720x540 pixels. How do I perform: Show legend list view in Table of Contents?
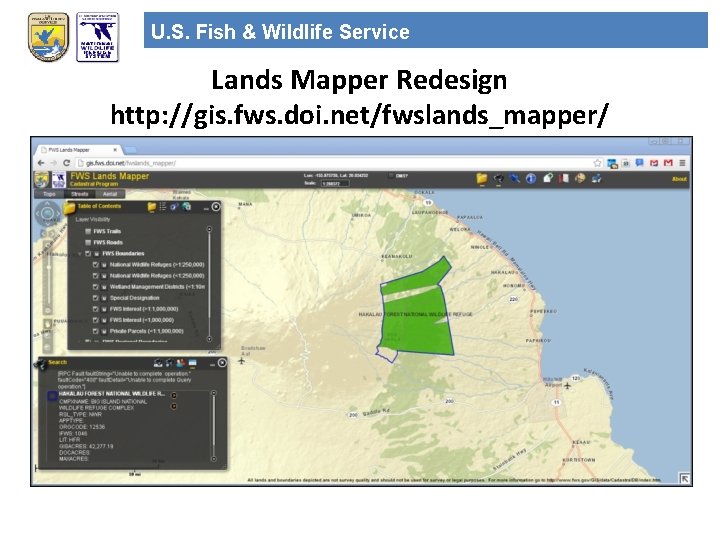(163, 207)
